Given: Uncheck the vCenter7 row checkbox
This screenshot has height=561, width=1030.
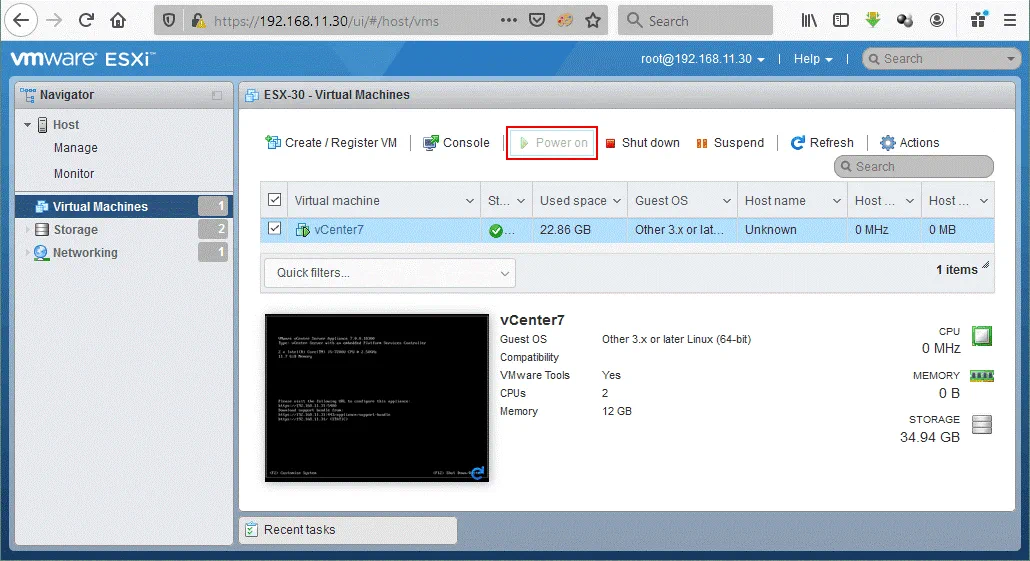Looking at the screenshot, I should (274, 229).
